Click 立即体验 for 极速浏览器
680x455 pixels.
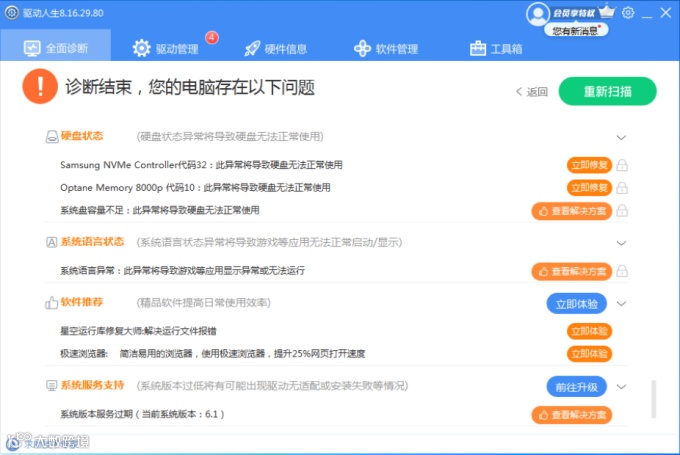(x=589, y=354)
